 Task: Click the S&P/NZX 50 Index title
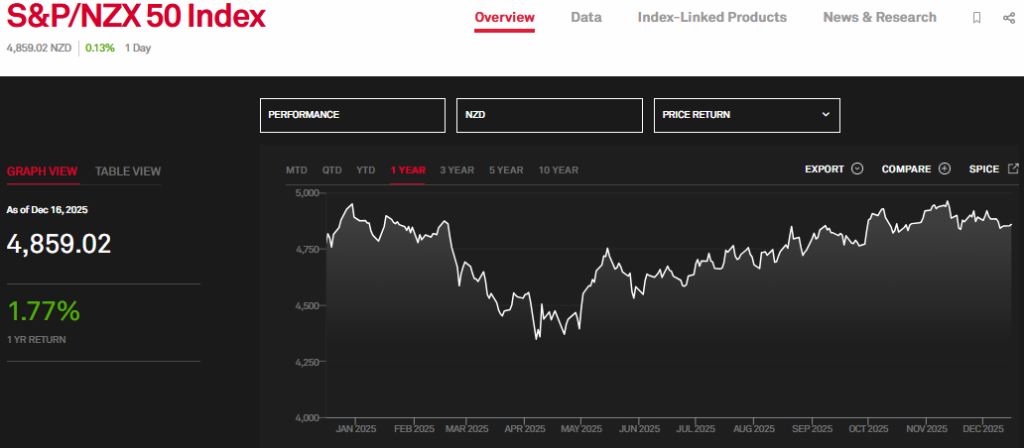pos(136,18)
